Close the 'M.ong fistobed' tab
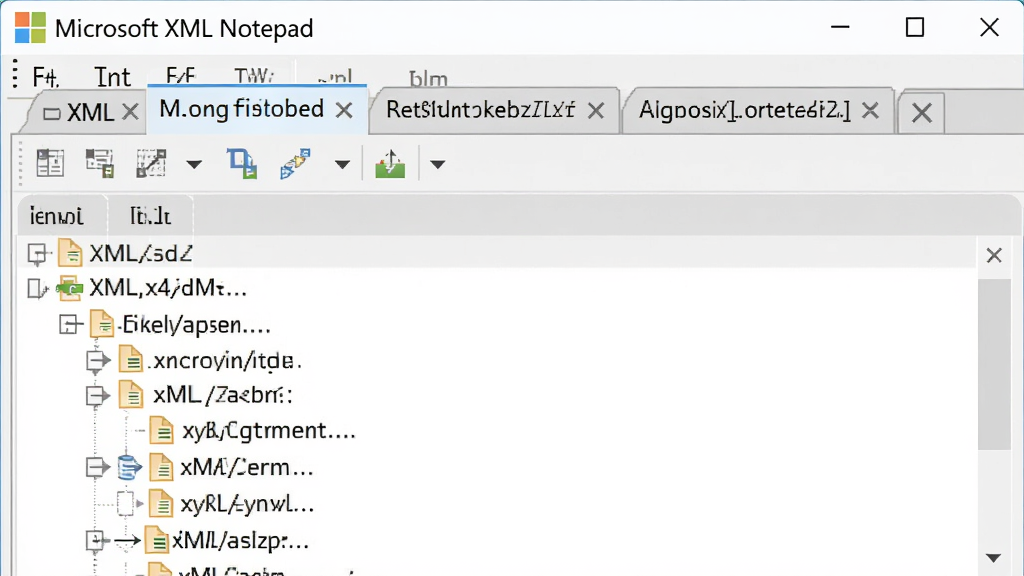This screenshot has width=1024, height=576. [x=344, y=110]
